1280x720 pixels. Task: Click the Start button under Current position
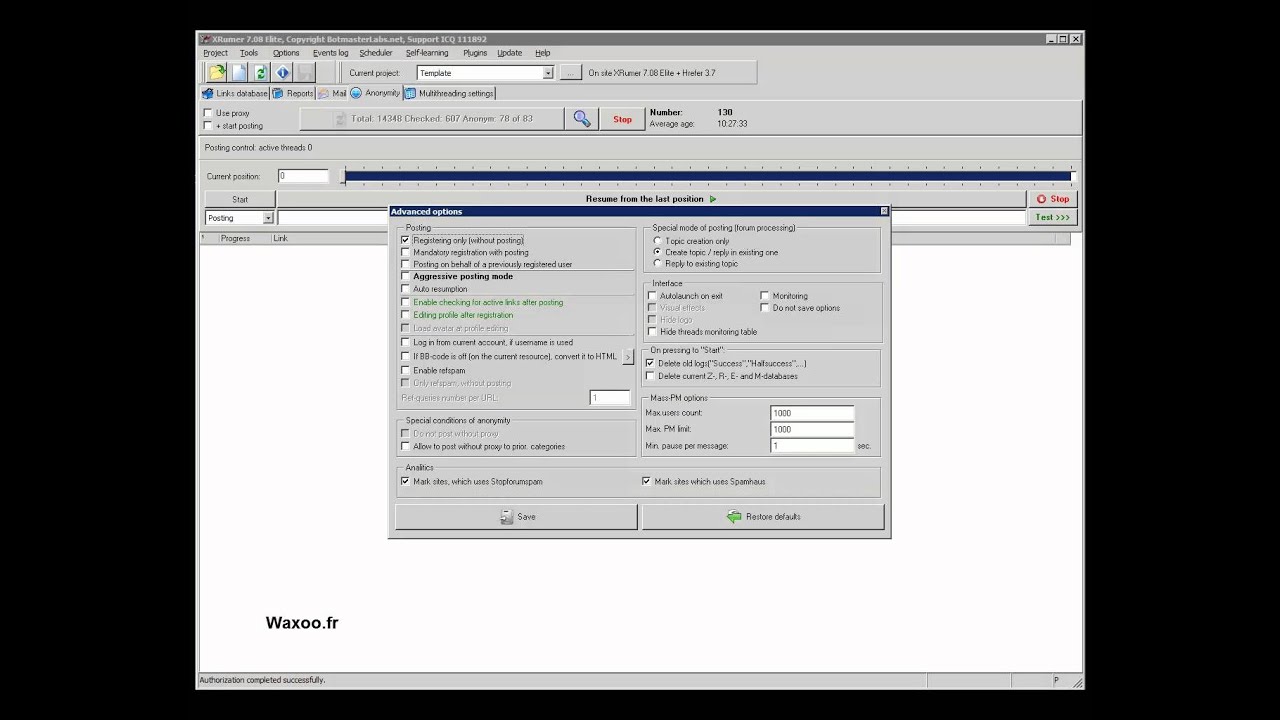240,199
